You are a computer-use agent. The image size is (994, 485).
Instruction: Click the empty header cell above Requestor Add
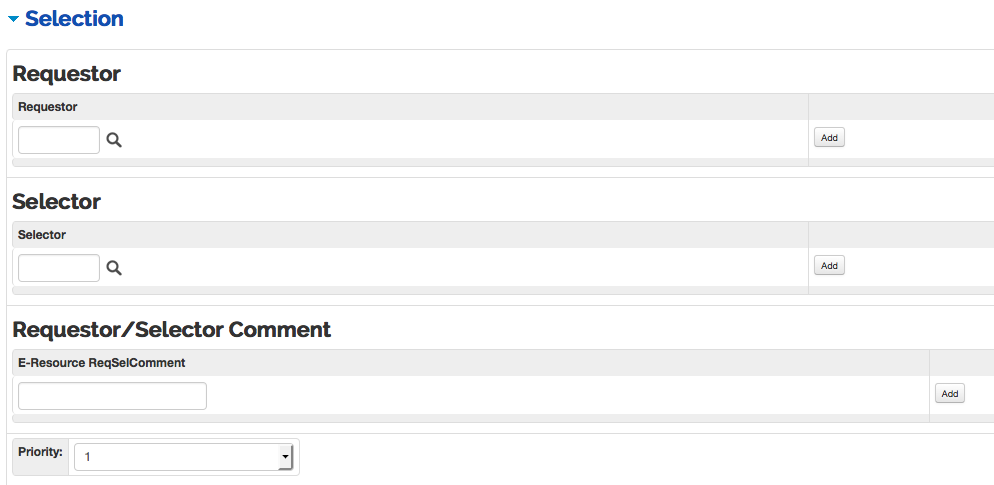tap(900, 107)
